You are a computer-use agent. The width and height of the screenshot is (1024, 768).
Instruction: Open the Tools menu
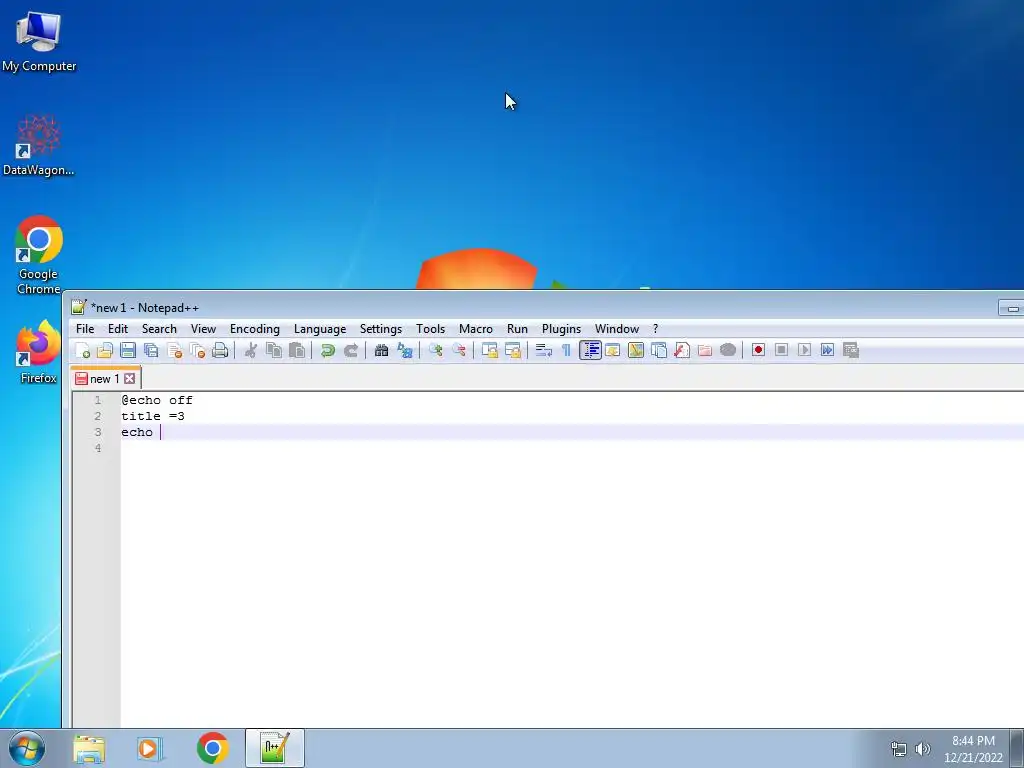(430, 329)
